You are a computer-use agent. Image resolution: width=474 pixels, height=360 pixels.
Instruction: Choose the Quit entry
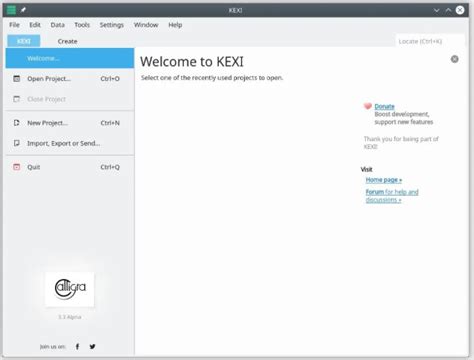(70, 167)
